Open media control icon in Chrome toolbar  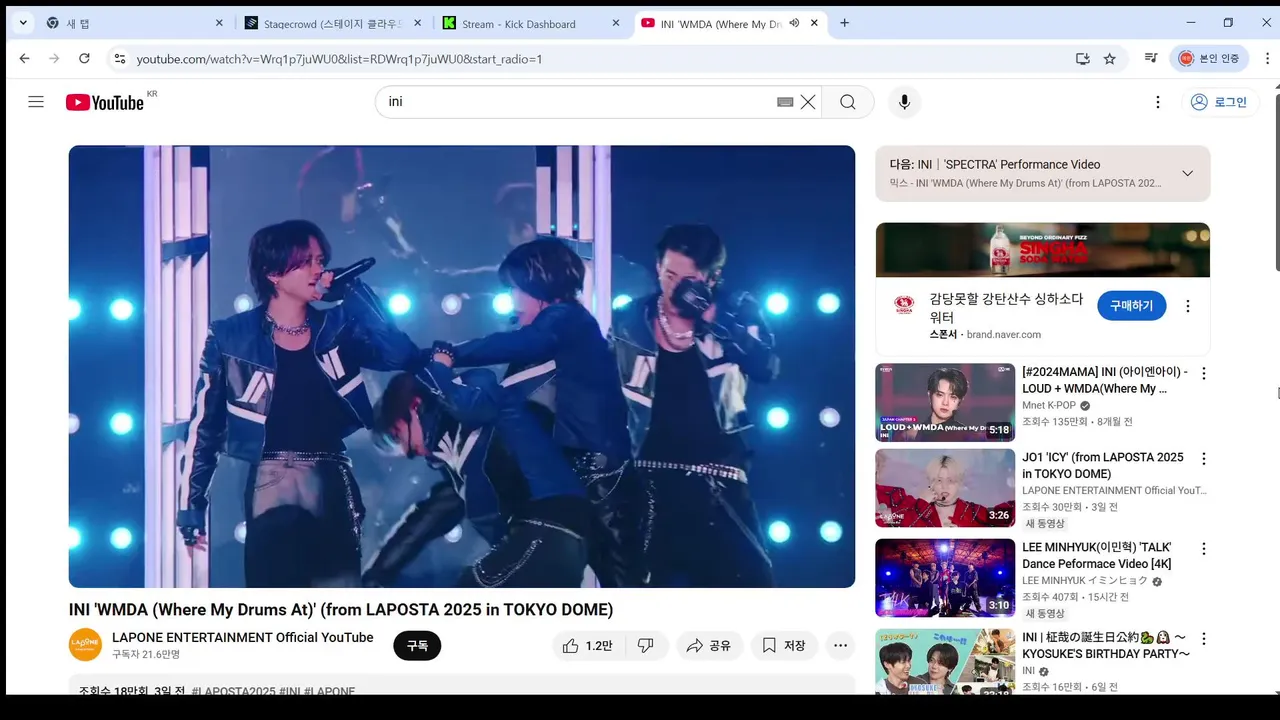click(1151, 59)
